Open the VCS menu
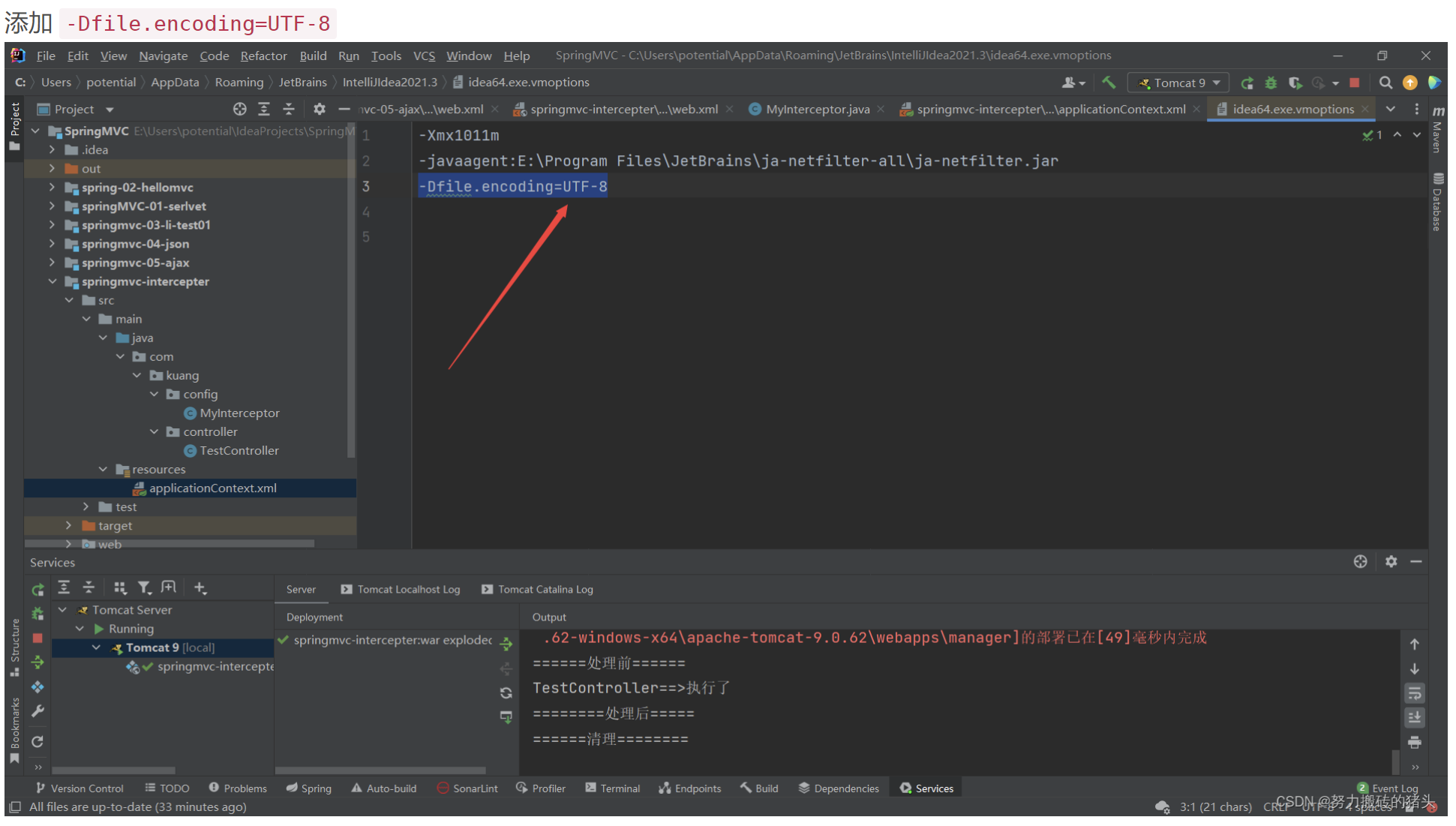The height and width of the screenshot is (826, 1456). (x=424, y=56)
